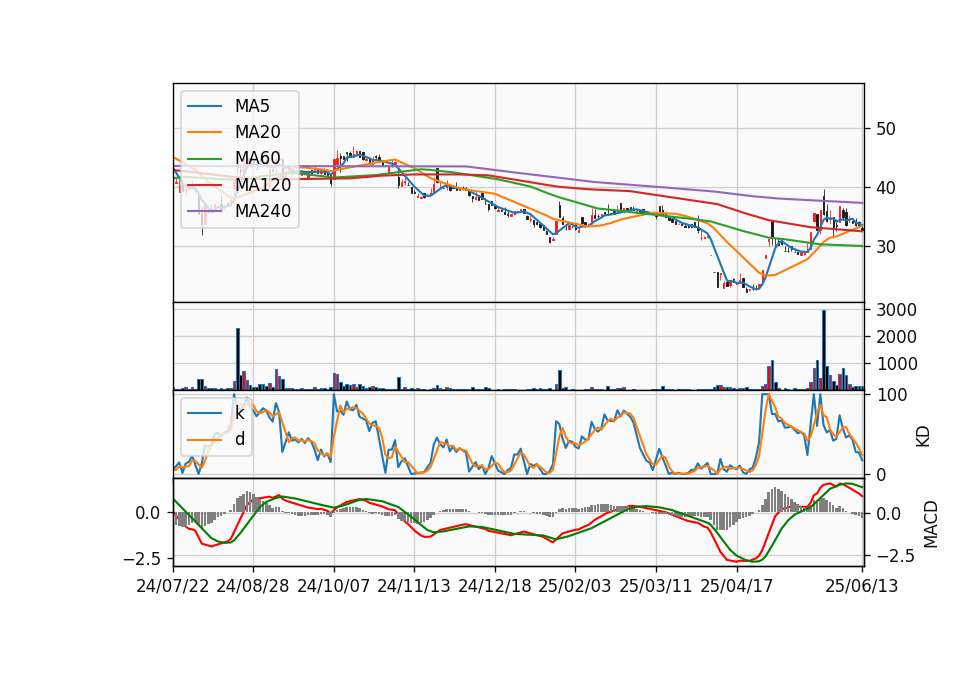Click the 25/06/13 date label

tap(861, 586)
